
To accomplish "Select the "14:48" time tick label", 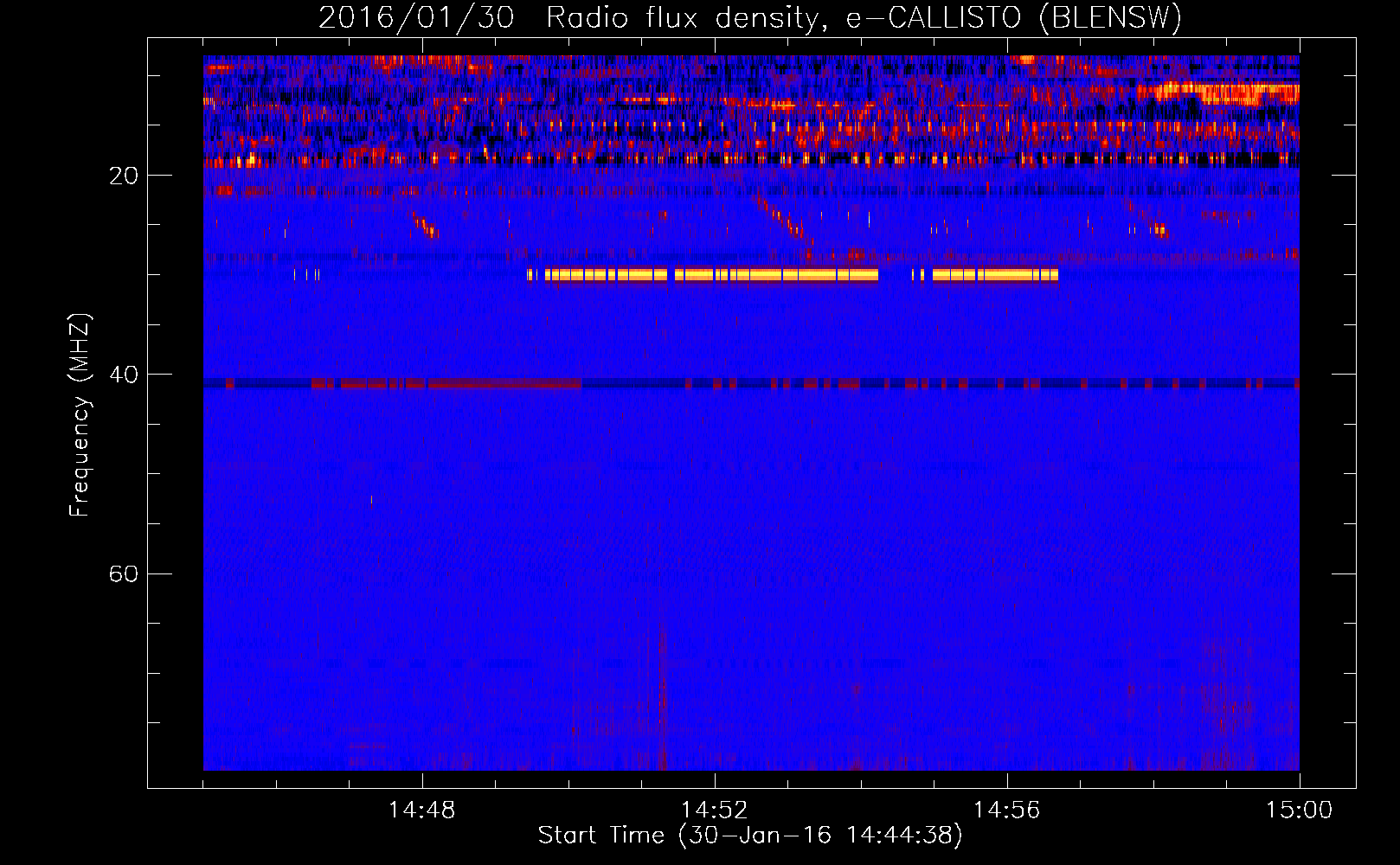I will (422, 810).
